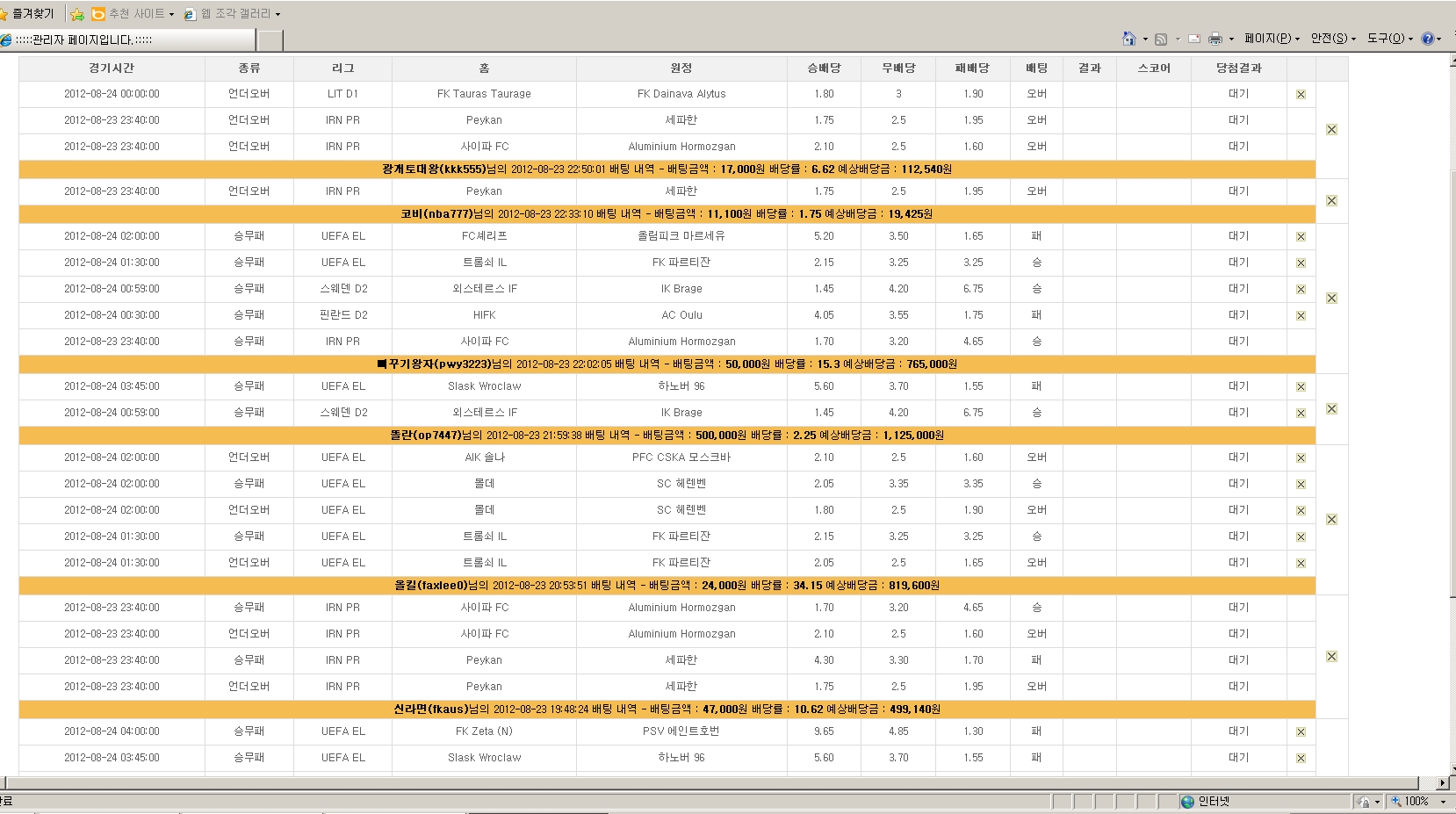Screen dimensions: 1456x814
Task: Expand the print options dropdown arrow
Action: coord(1231,39)
